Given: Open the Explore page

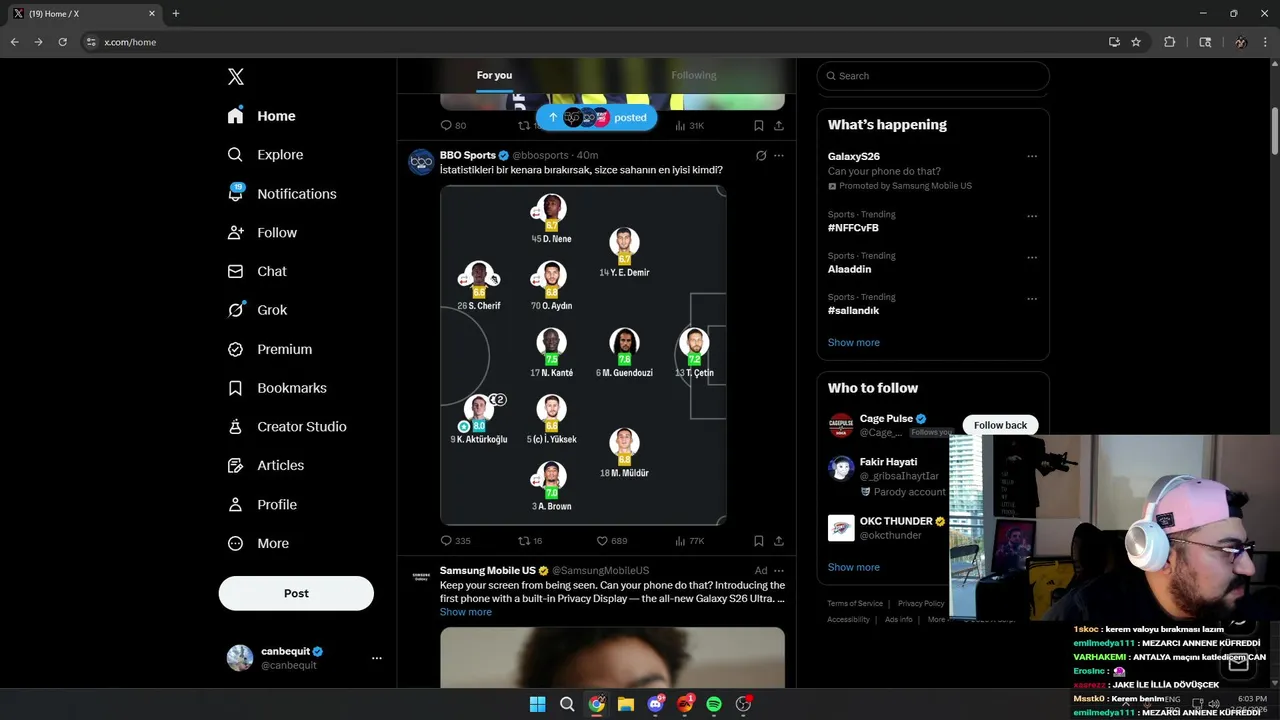Looking at the screenshot, I should (x=266, y=155).
